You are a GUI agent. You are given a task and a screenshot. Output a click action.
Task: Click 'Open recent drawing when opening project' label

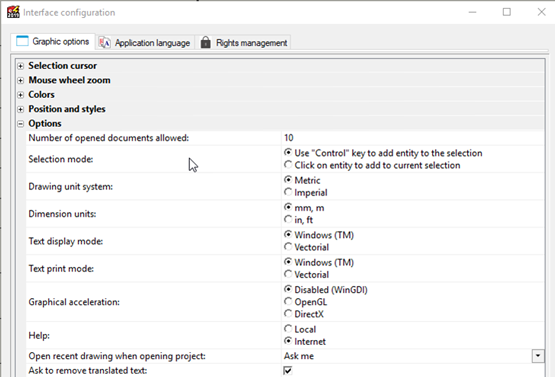pos(117,356)
